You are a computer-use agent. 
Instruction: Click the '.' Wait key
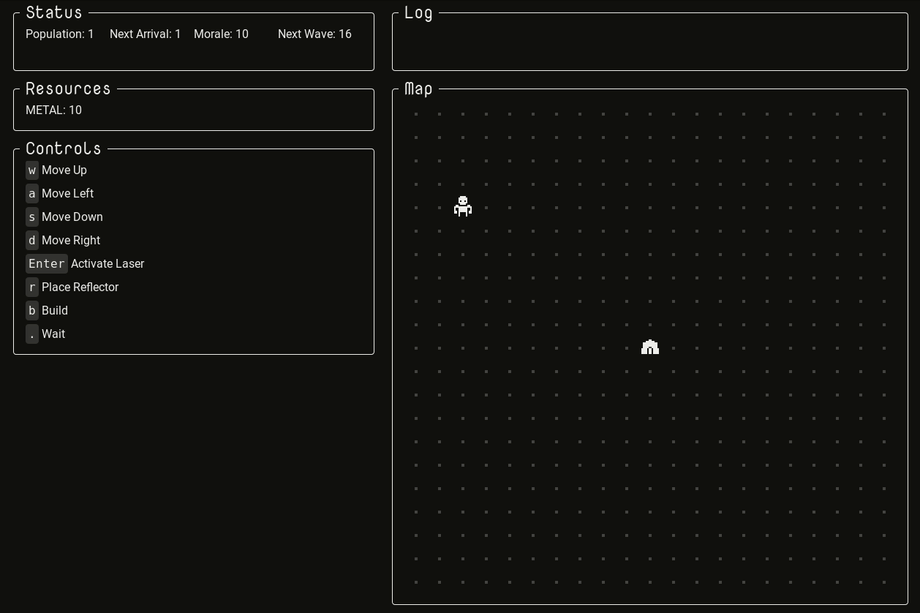(x=32, y=334)
